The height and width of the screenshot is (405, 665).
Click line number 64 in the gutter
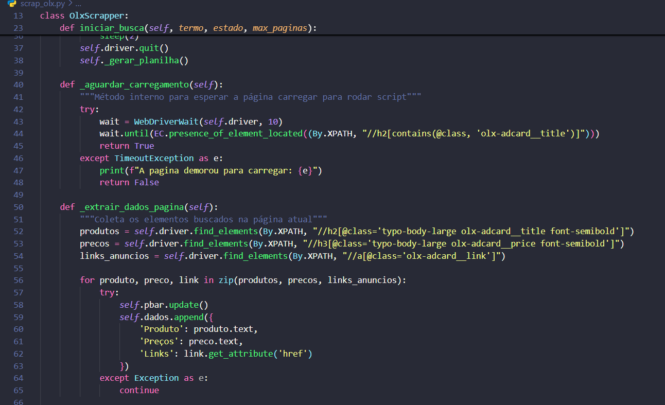pos(18,378)
